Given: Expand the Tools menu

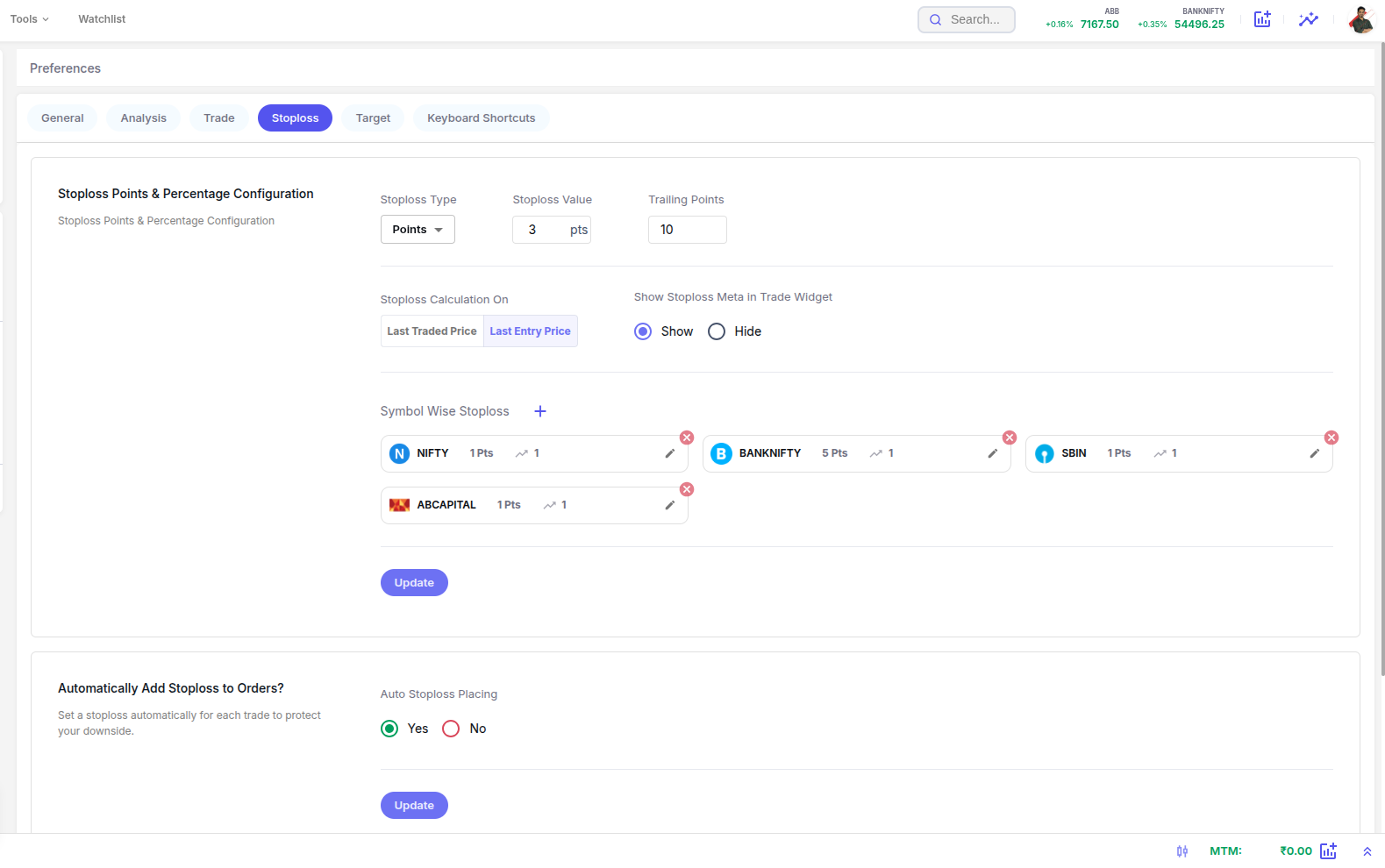Looking at the screenshot, I should point(30,19).
